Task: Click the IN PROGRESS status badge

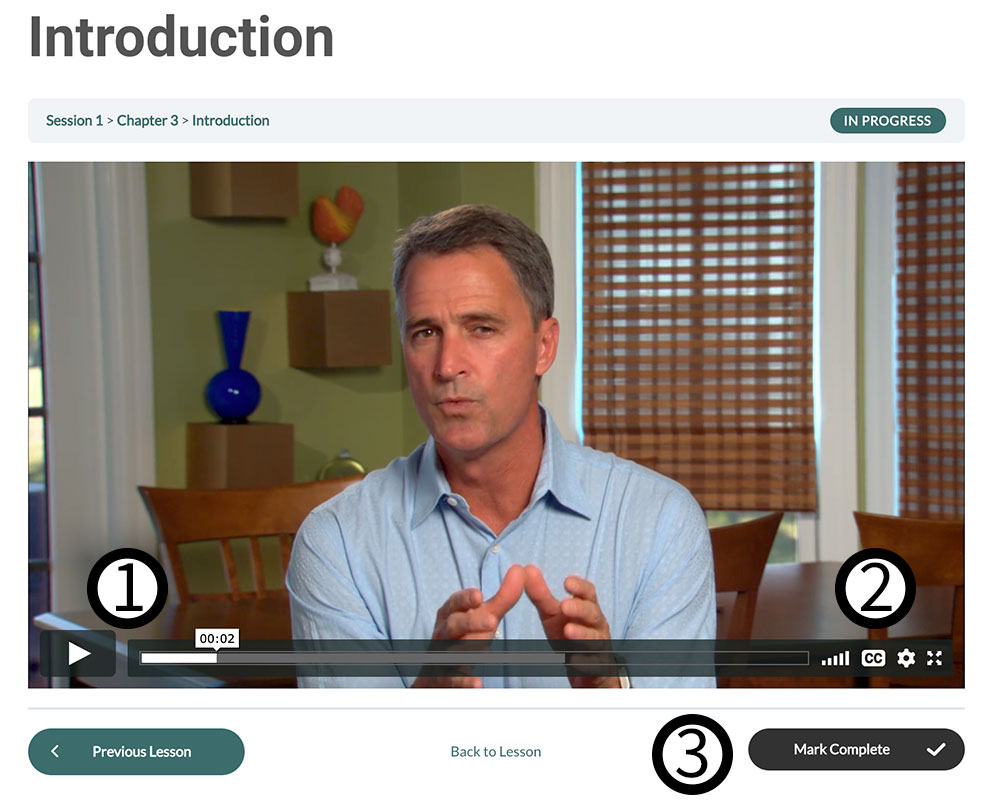Action: (x=887, y=121)
